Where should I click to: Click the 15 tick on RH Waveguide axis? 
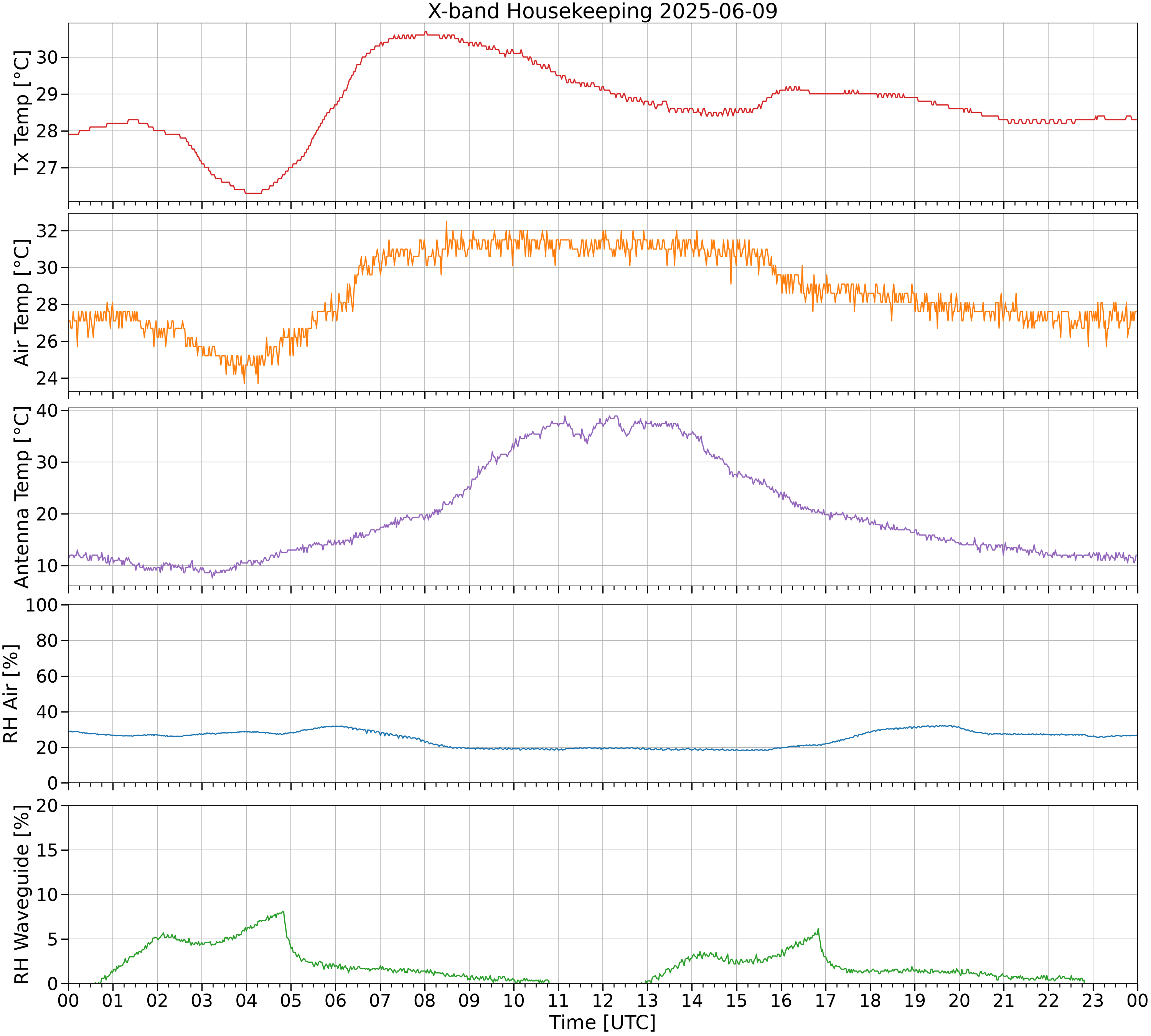(48, 850)
